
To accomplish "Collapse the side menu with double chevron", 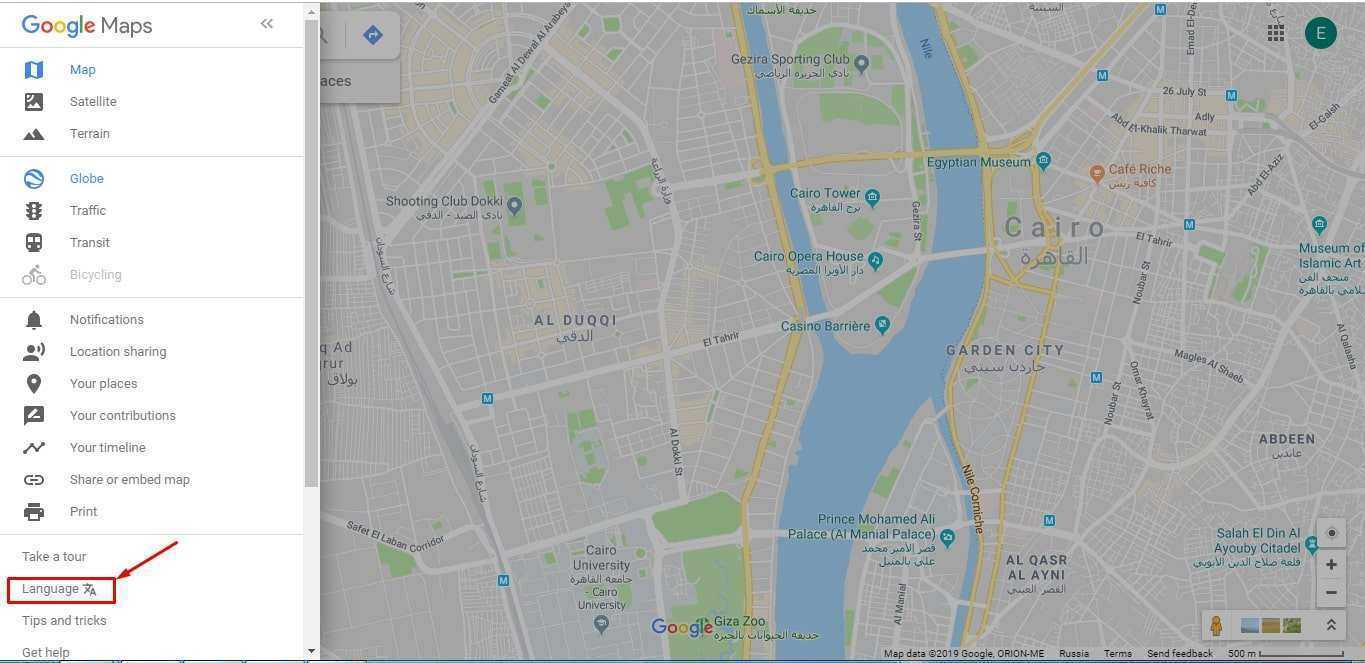I will click(x=266, y=23).
